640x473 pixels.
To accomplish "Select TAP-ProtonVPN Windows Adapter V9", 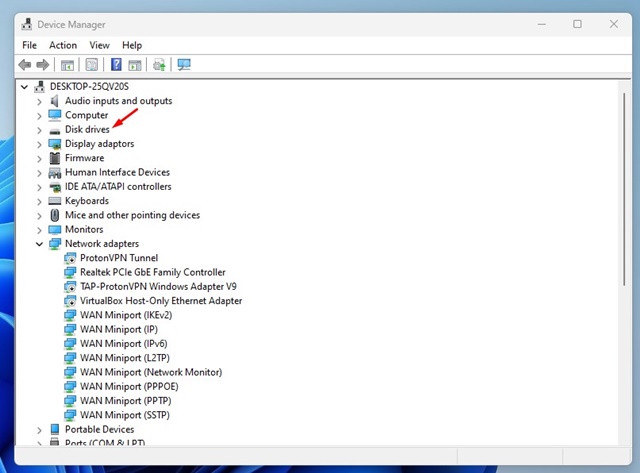I will [158, 286].
